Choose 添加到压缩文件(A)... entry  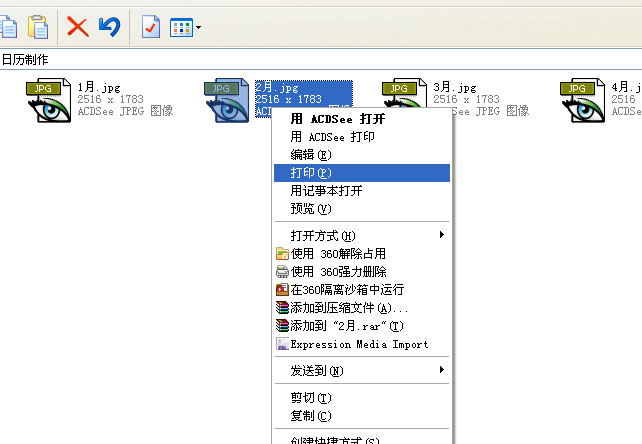pos(362,308)
